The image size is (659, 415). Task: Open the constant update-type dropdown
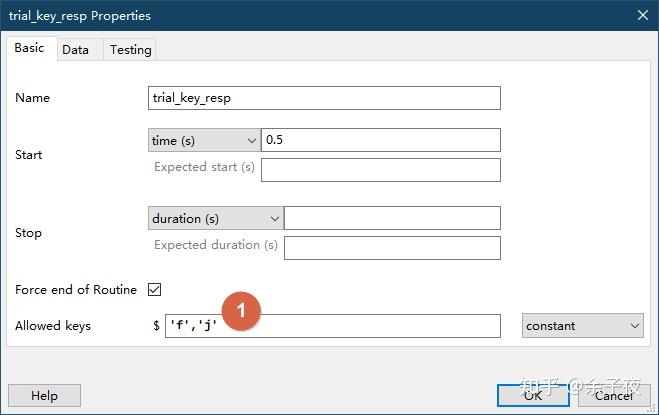point(583,326)
